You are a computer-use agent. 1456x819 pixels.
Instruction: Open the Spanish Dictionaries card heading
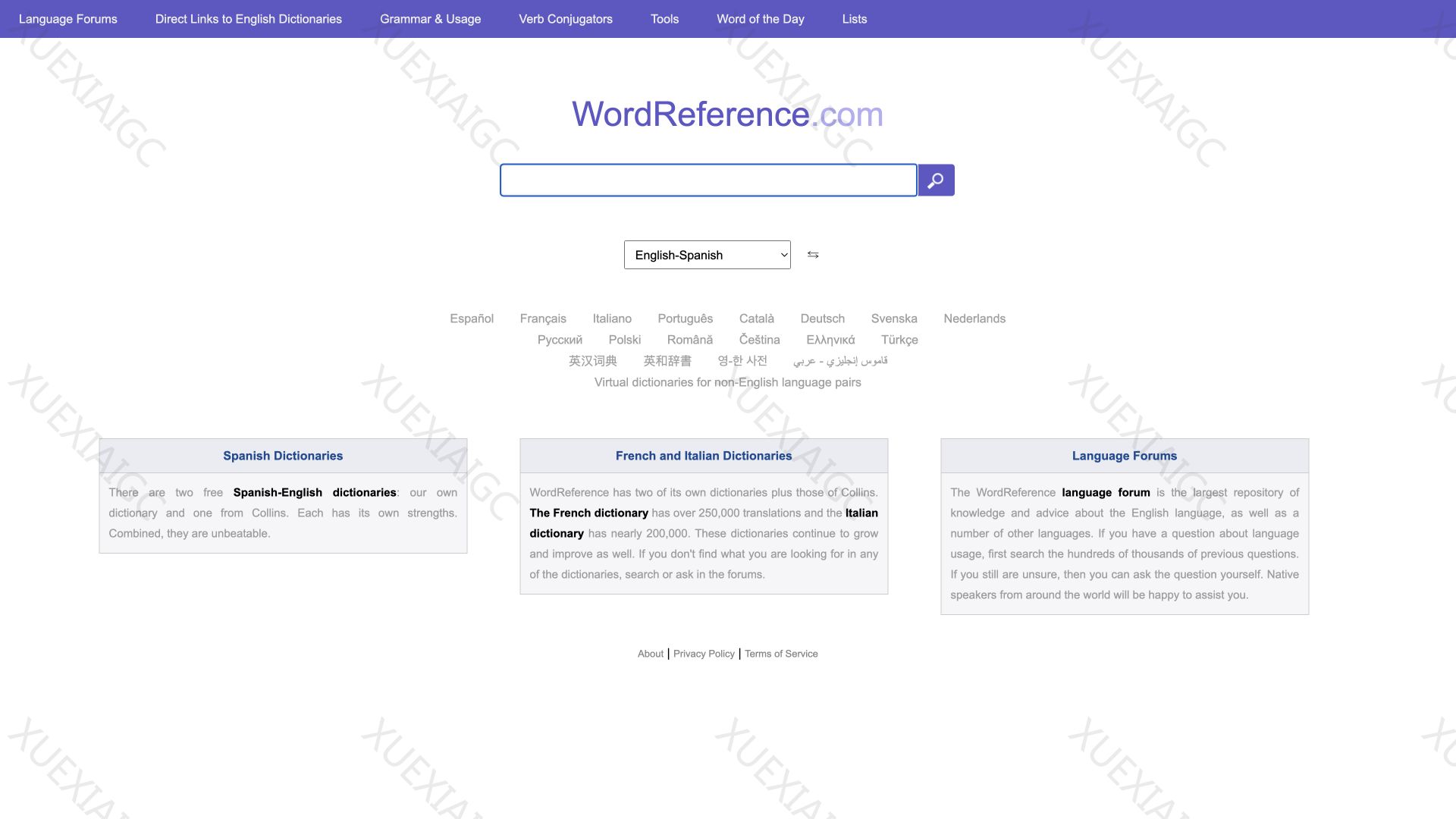[283, 456]
